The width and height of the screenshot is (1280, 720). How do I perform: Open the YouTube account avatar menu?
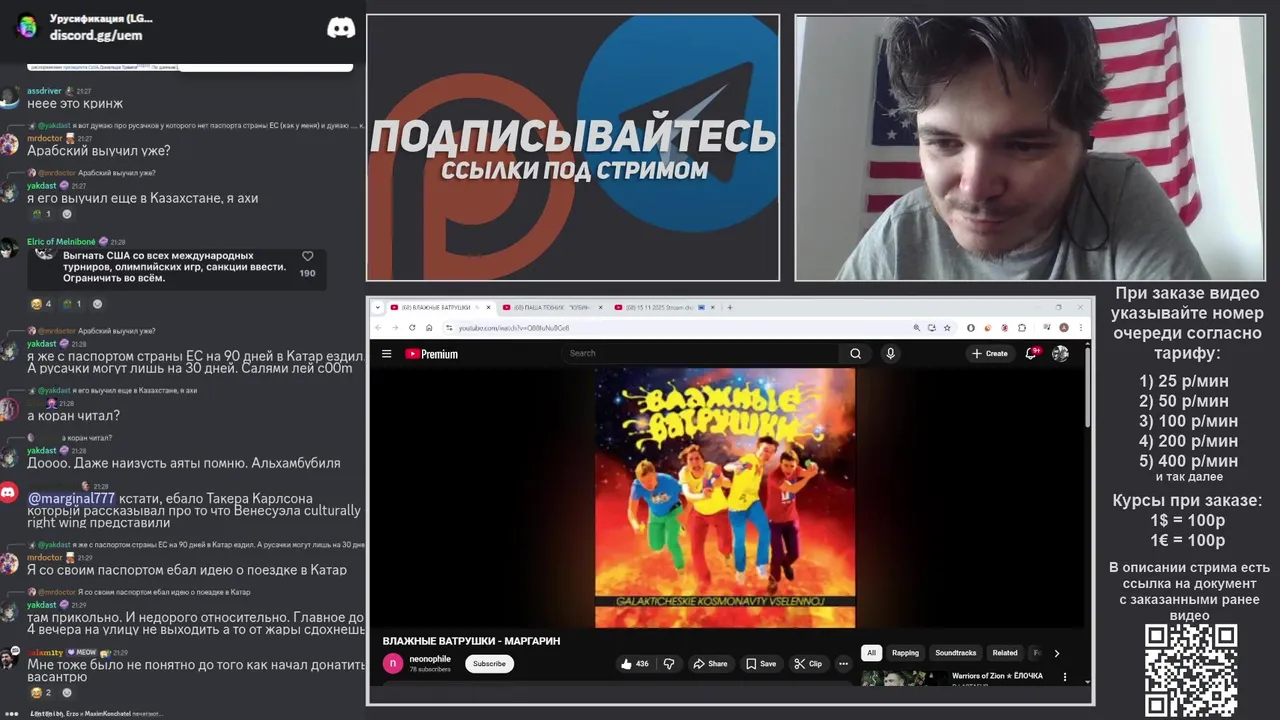pyautogui.click(x=1060, y=353)
